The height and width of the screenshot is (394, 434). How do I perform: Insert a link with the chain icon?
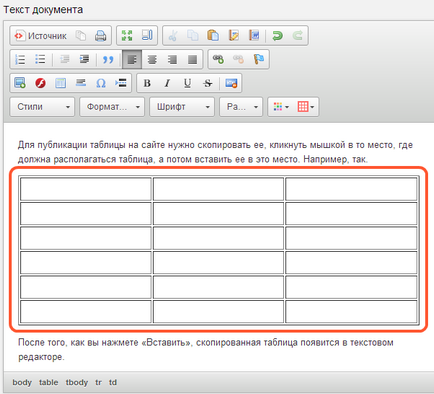(218, 59)
